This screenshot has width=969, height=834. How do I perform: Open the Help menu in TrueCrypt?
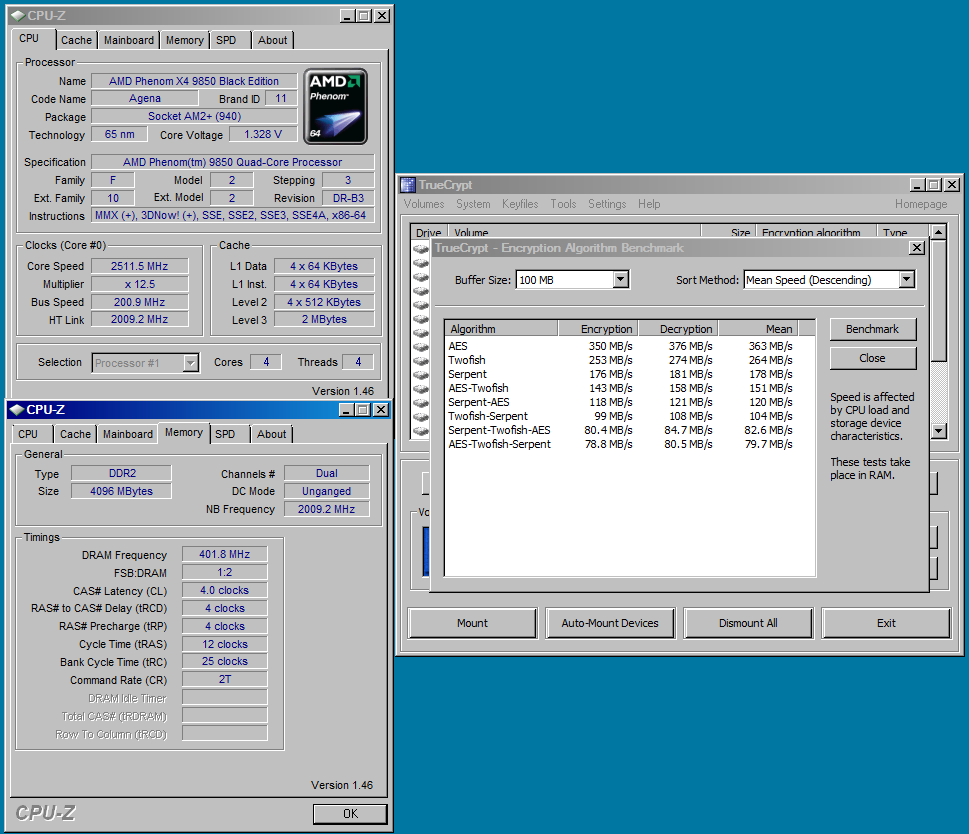tap(649, 204)
